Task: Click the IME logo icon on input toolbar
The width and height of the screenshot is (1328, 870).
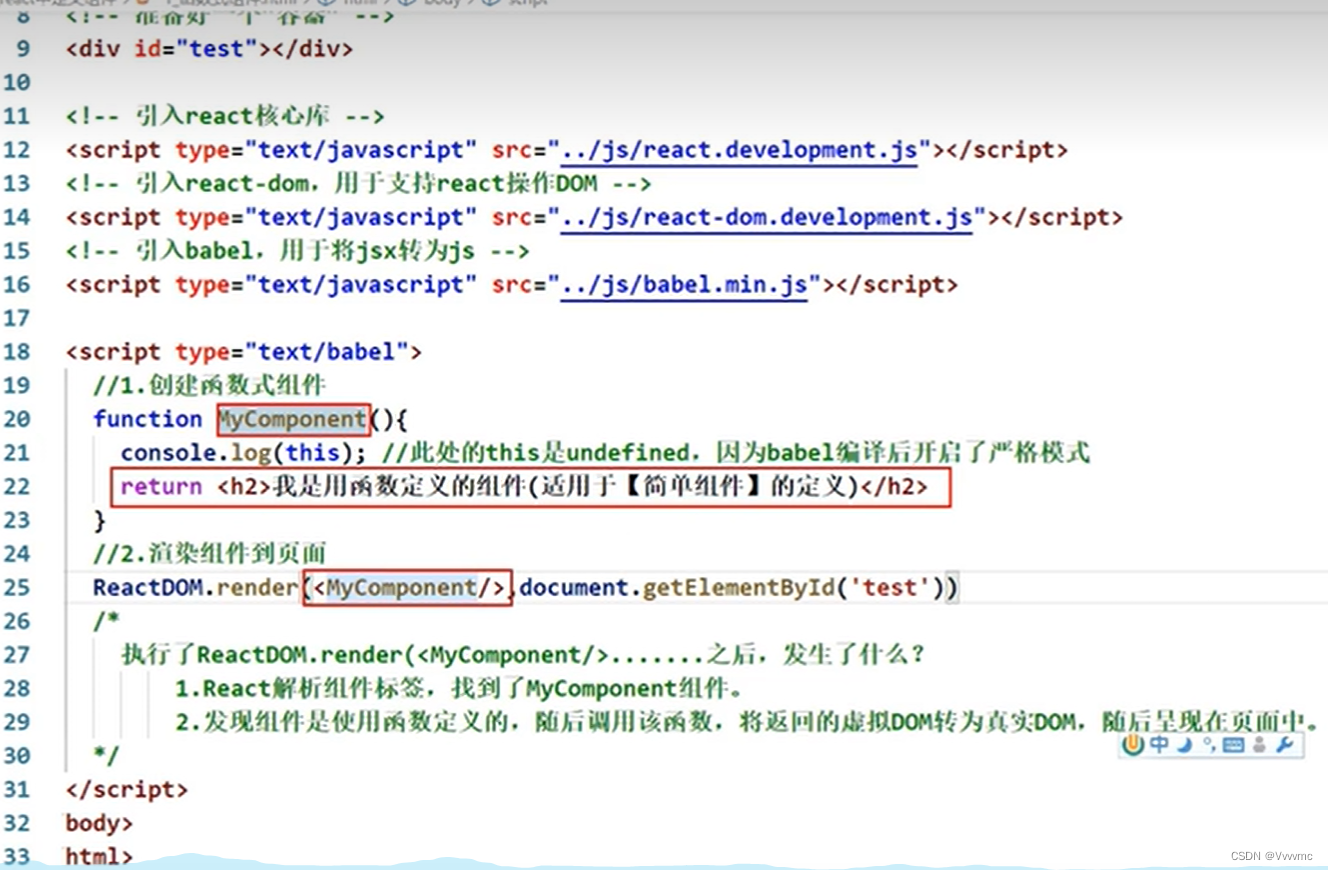Action: (1133, 745)
